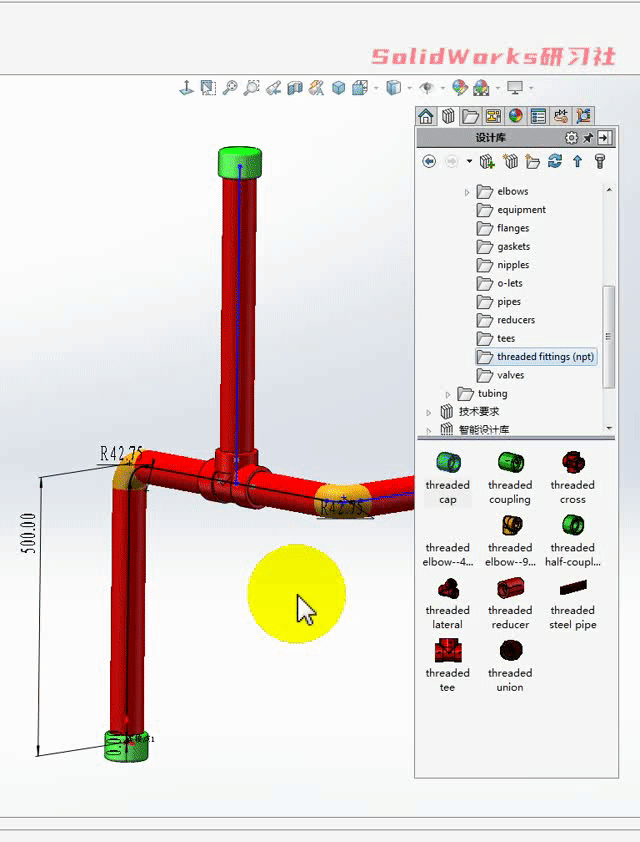
Task: Select the tees folder
Action: (x=496, y=338)
